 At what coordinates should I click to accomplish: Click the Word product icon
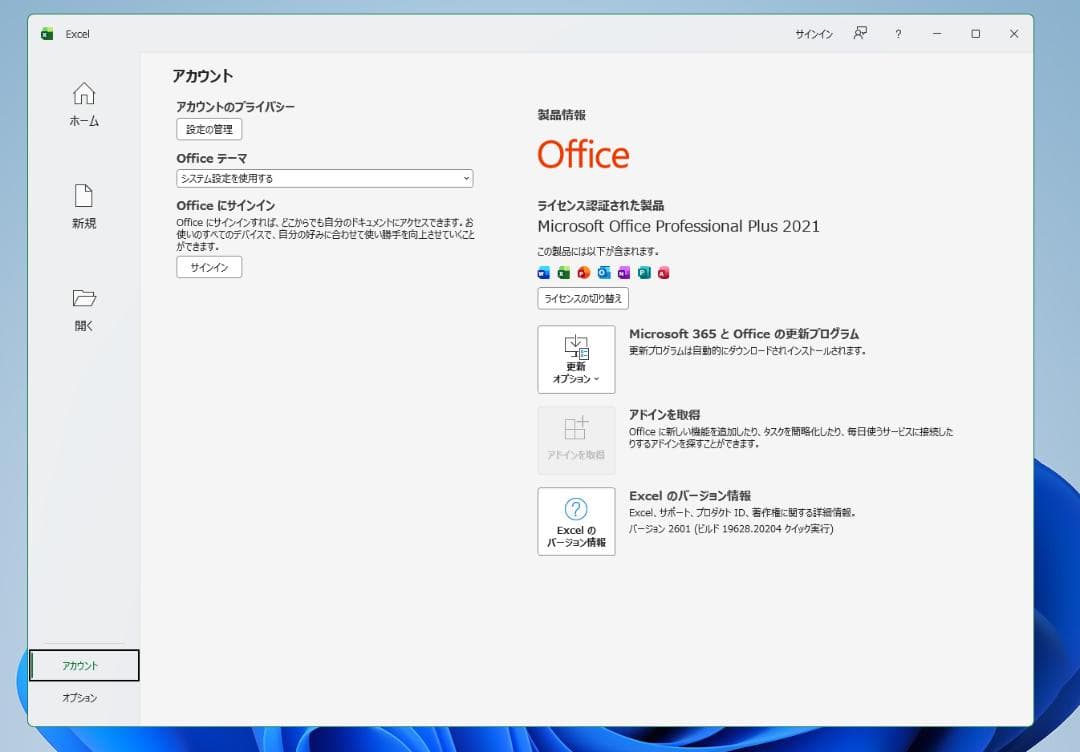pos(543,273)
